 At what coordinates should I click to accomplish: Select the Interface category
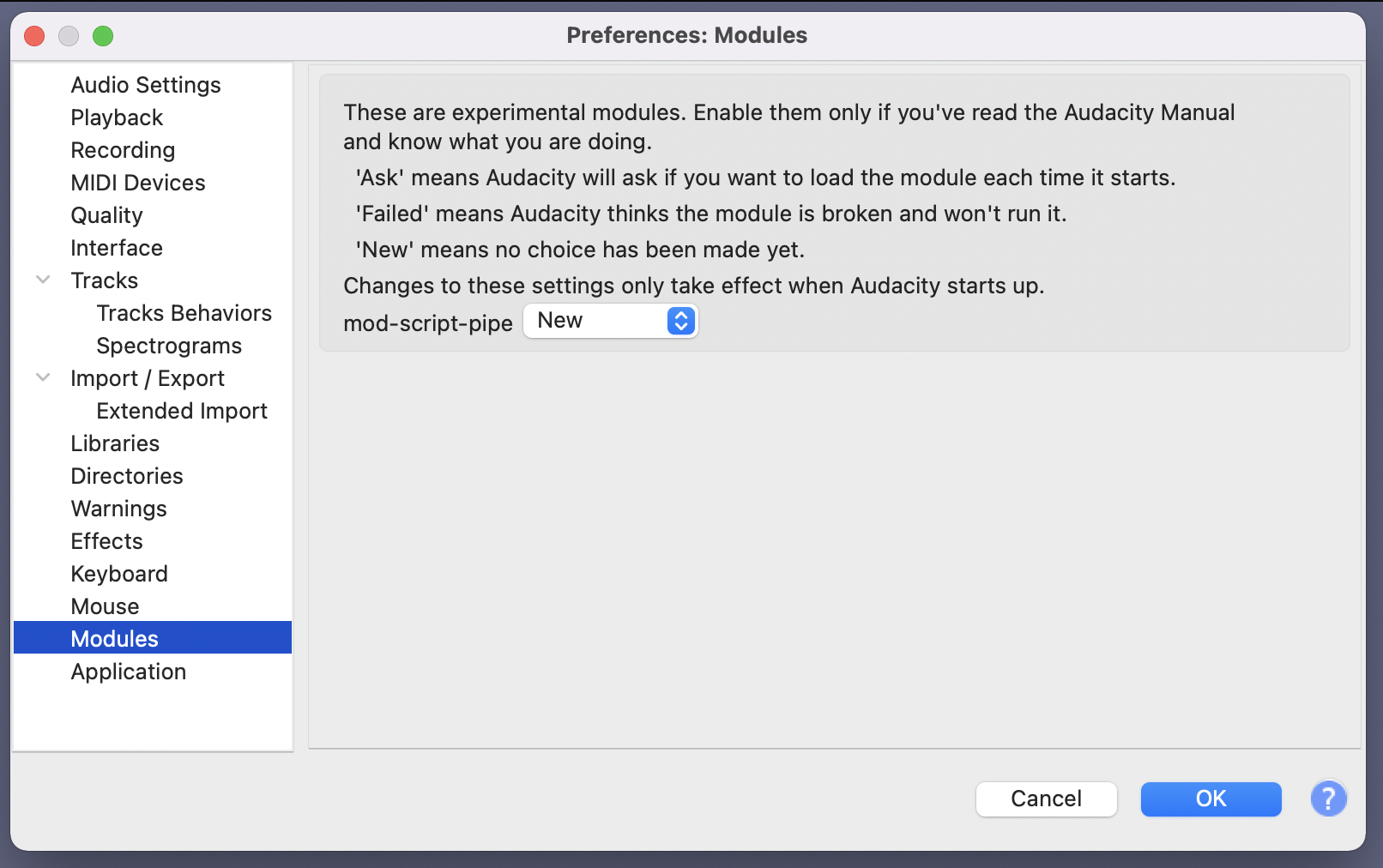point(117,248)
